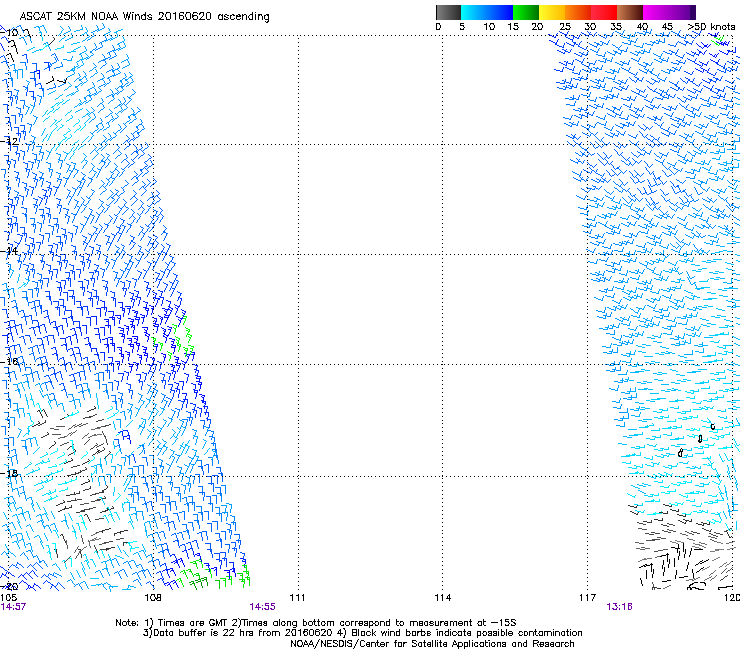Viewport: 740px width, 650px height.
Task: Click the '>50 knots' legend label
Action: click(711, 27)
